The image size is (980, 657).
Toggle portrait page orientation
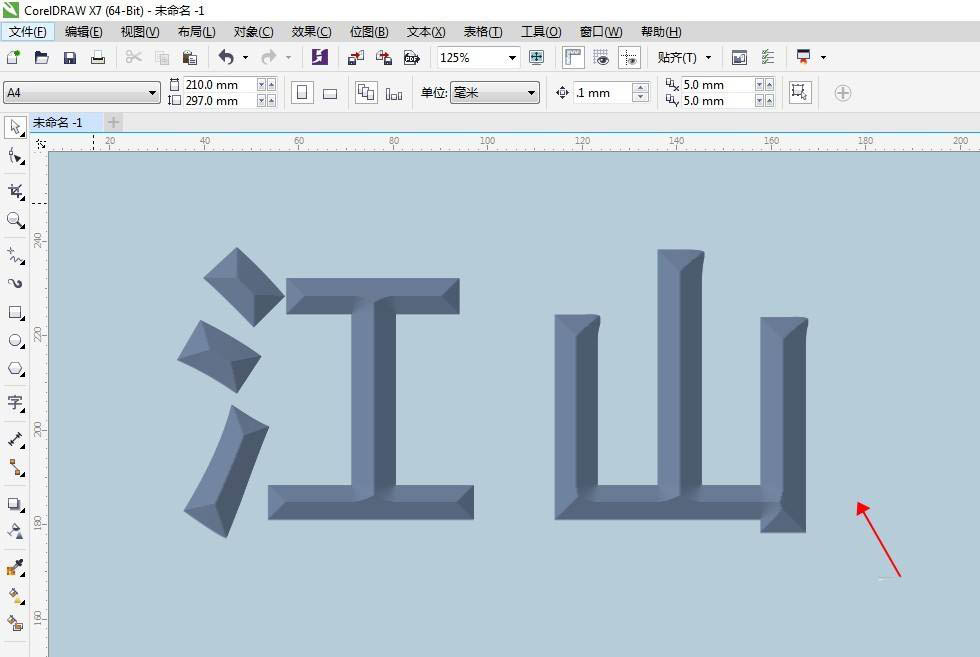(302, 93)
